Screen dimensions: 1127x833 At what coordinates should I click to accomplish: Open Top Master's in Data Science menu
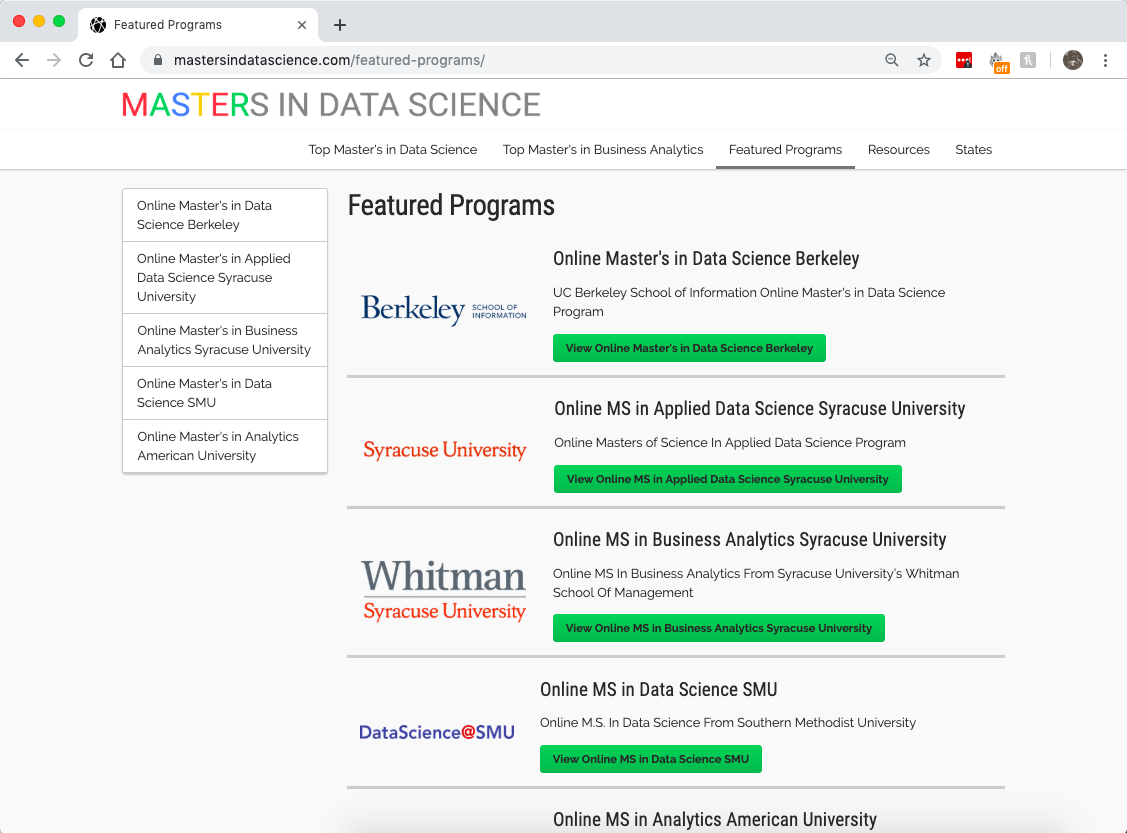(x=393, y=150)
